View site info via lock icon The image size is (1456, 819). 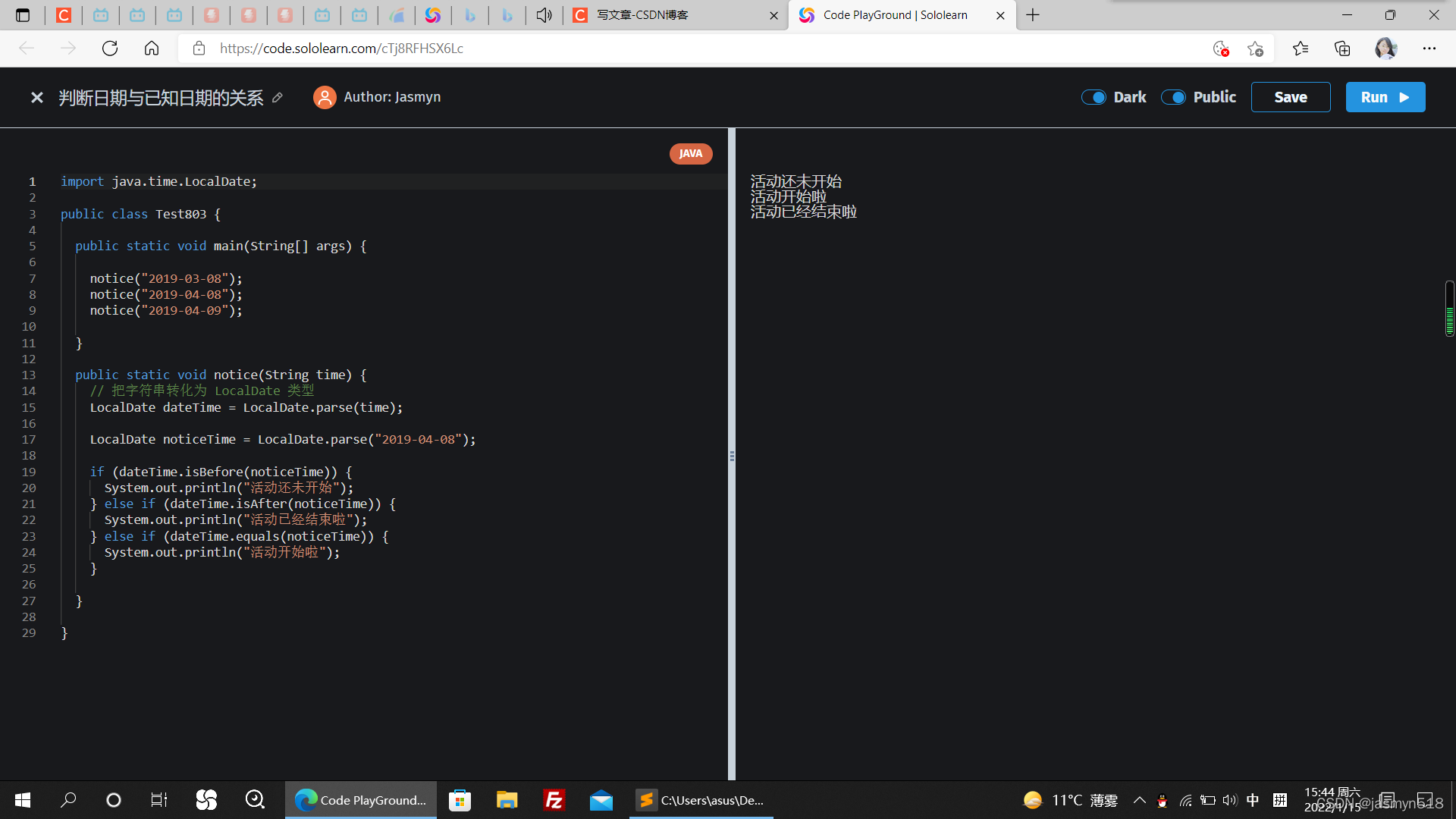point(199,49)
